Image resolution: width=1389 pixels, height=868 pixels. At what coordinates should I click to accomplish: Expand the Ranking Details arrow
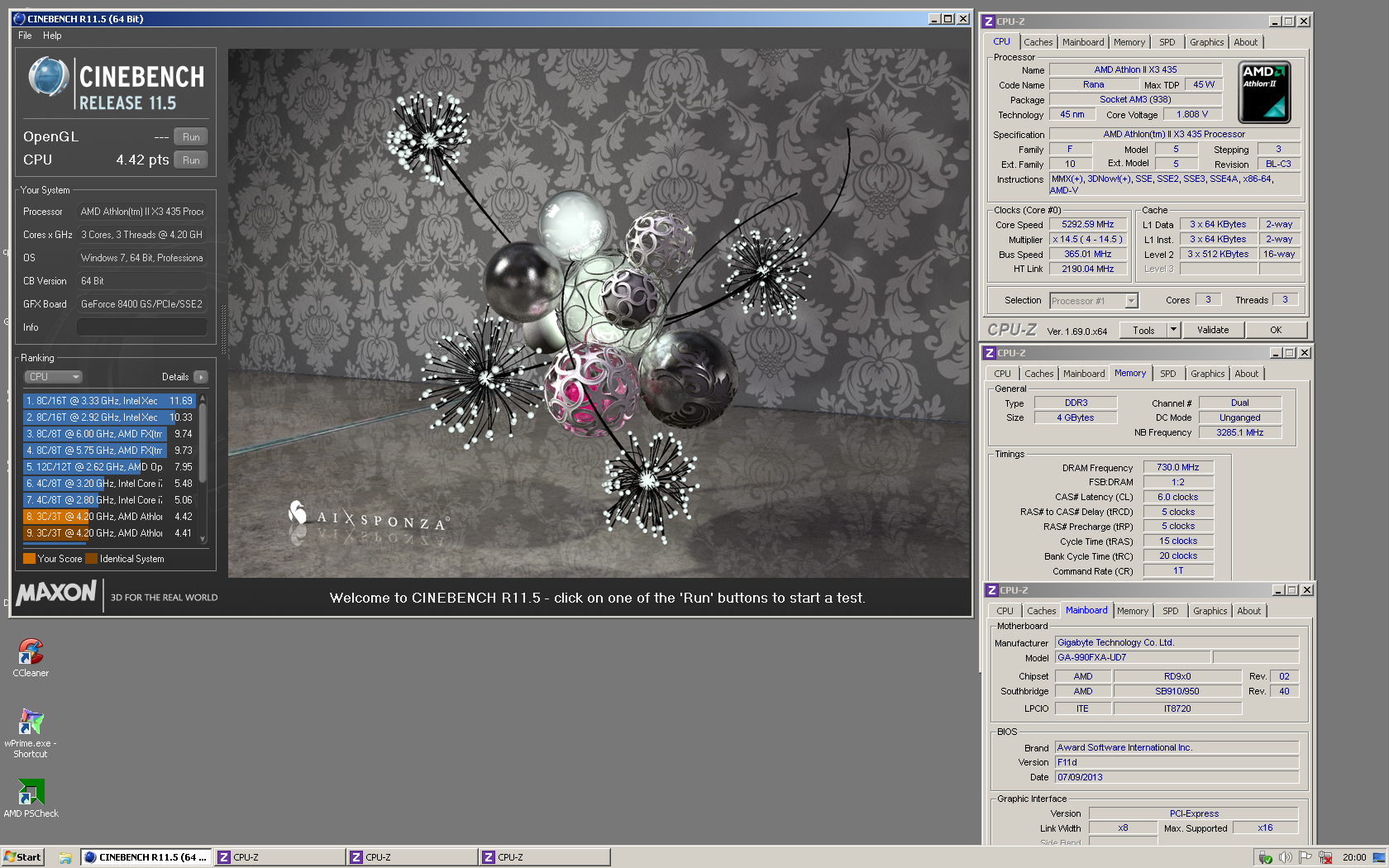point(201,377)
